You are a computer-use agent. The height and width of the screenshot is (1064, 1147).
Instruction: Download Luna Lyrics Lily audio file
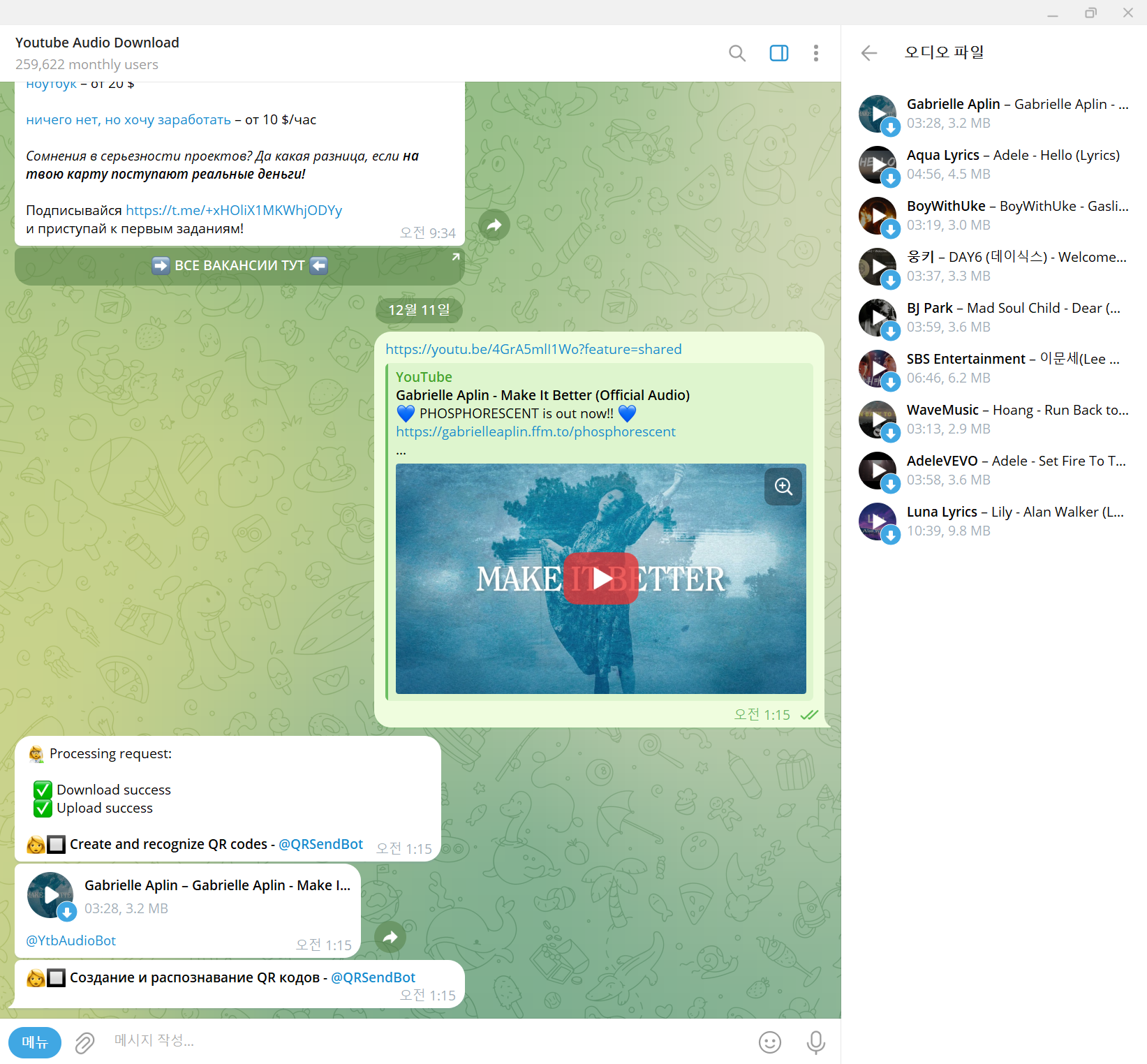890,535
